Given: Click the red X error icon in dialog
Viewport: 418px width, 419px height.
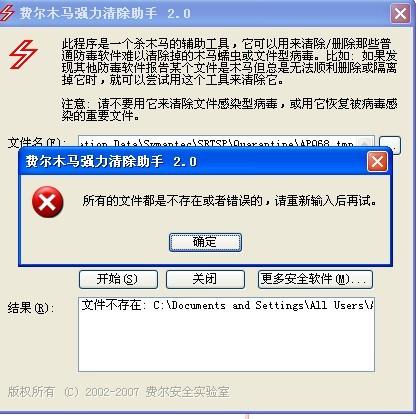Looking at the screenshot, I should pos(48,202).
